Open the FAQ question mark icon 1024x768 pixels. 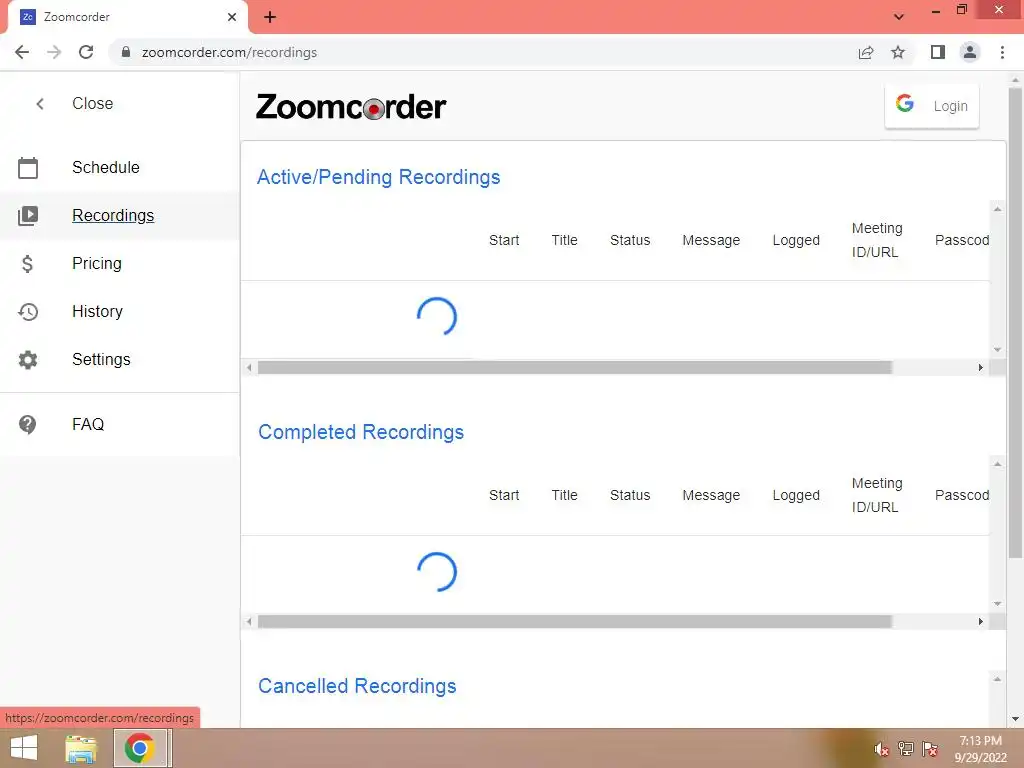(27, 424)
